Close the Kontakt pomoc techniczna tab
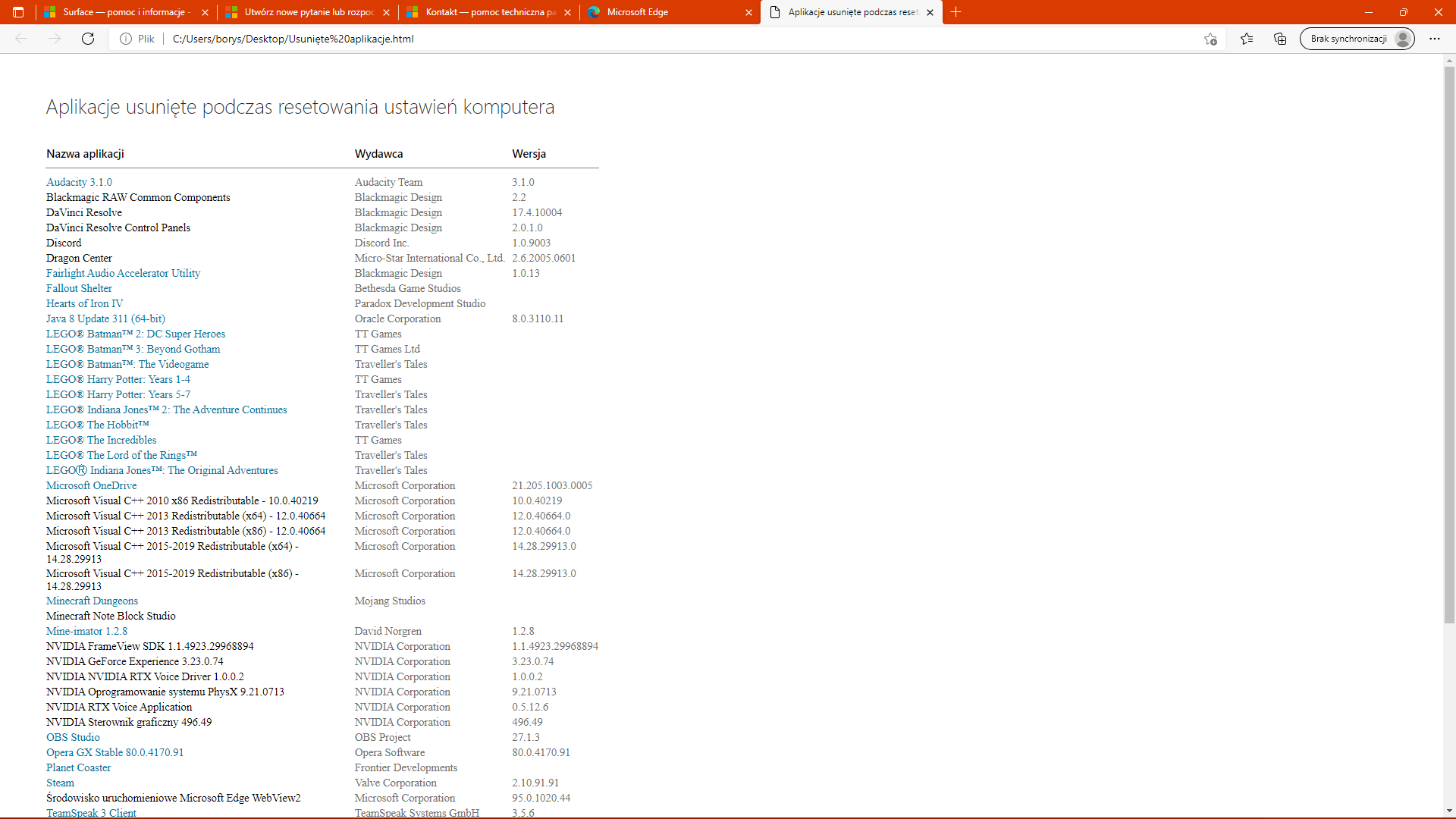Screen dimensions: 1456x819 coord(567,12)
